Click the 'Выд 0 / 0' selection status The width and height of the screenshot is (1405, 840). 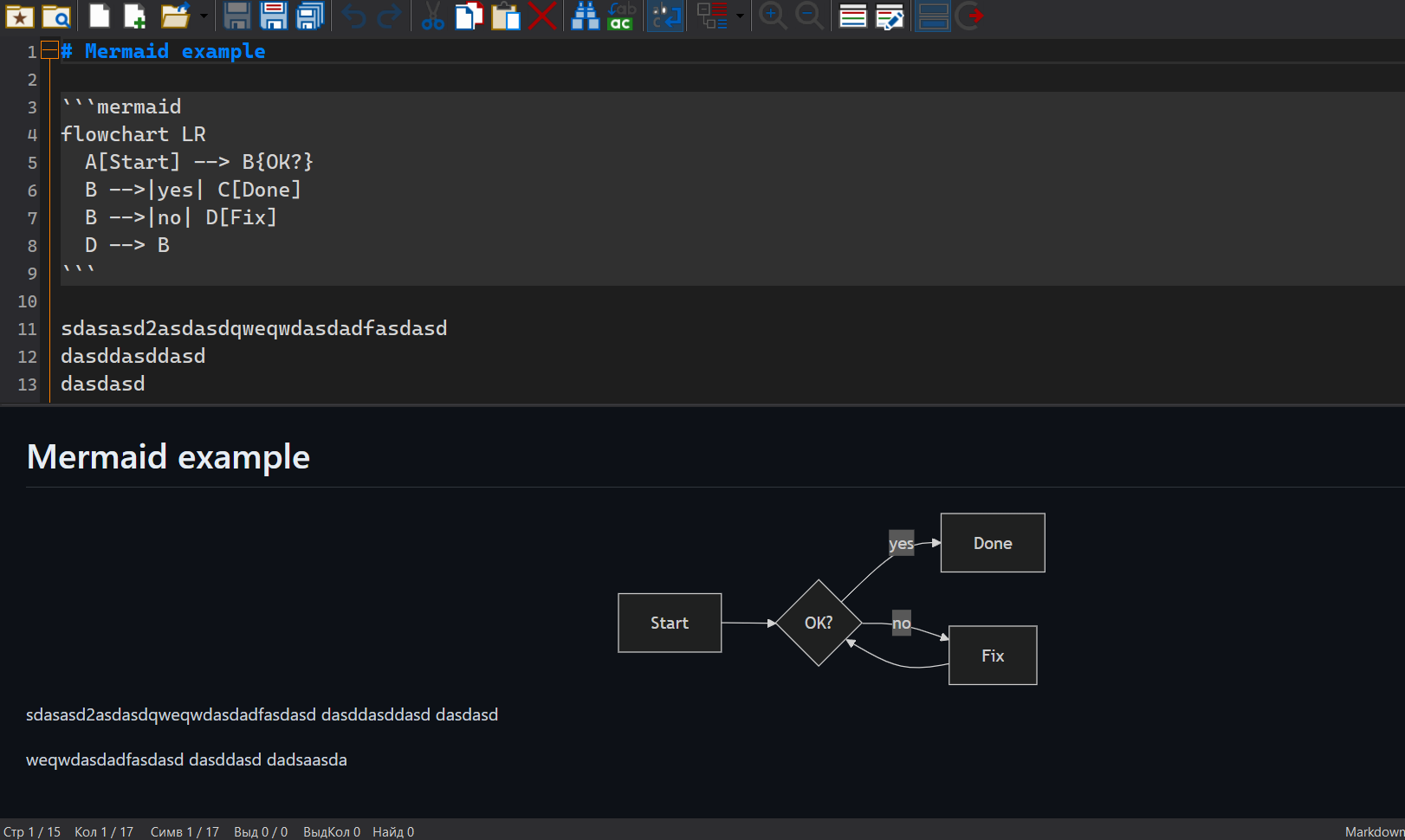coord(261,831)
